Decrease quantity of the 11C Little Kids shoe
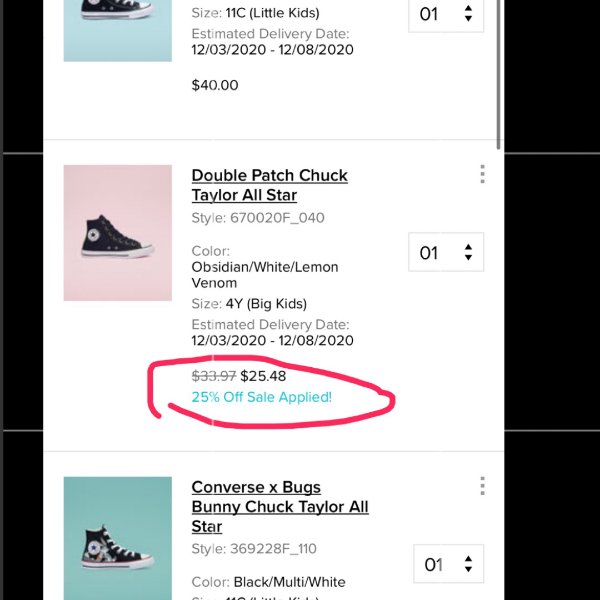Viewport: 600px width, 600px height. (x=468, y=18)
